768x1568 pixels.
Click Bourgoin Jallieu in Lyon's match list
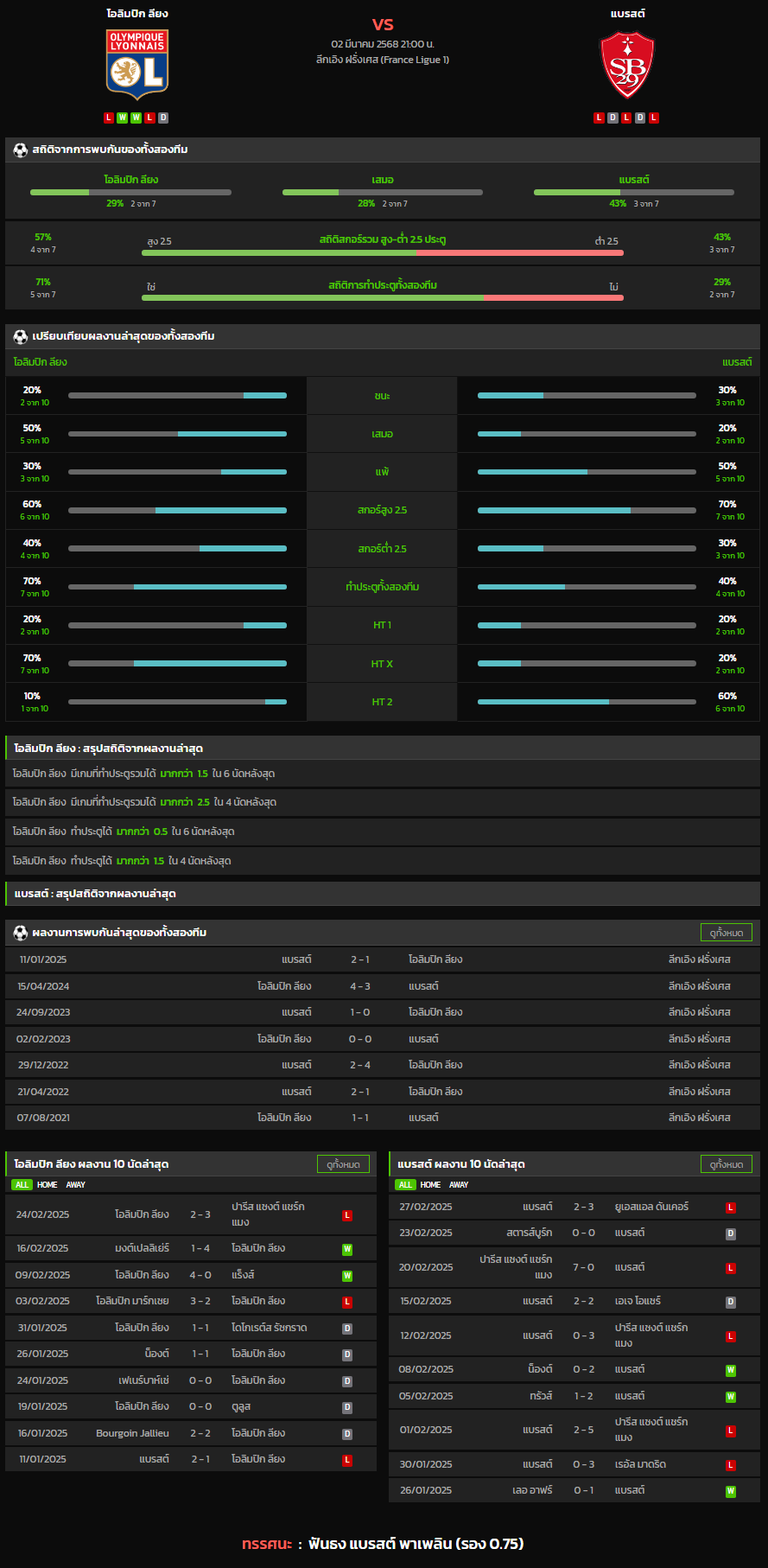click(132, 1433)
